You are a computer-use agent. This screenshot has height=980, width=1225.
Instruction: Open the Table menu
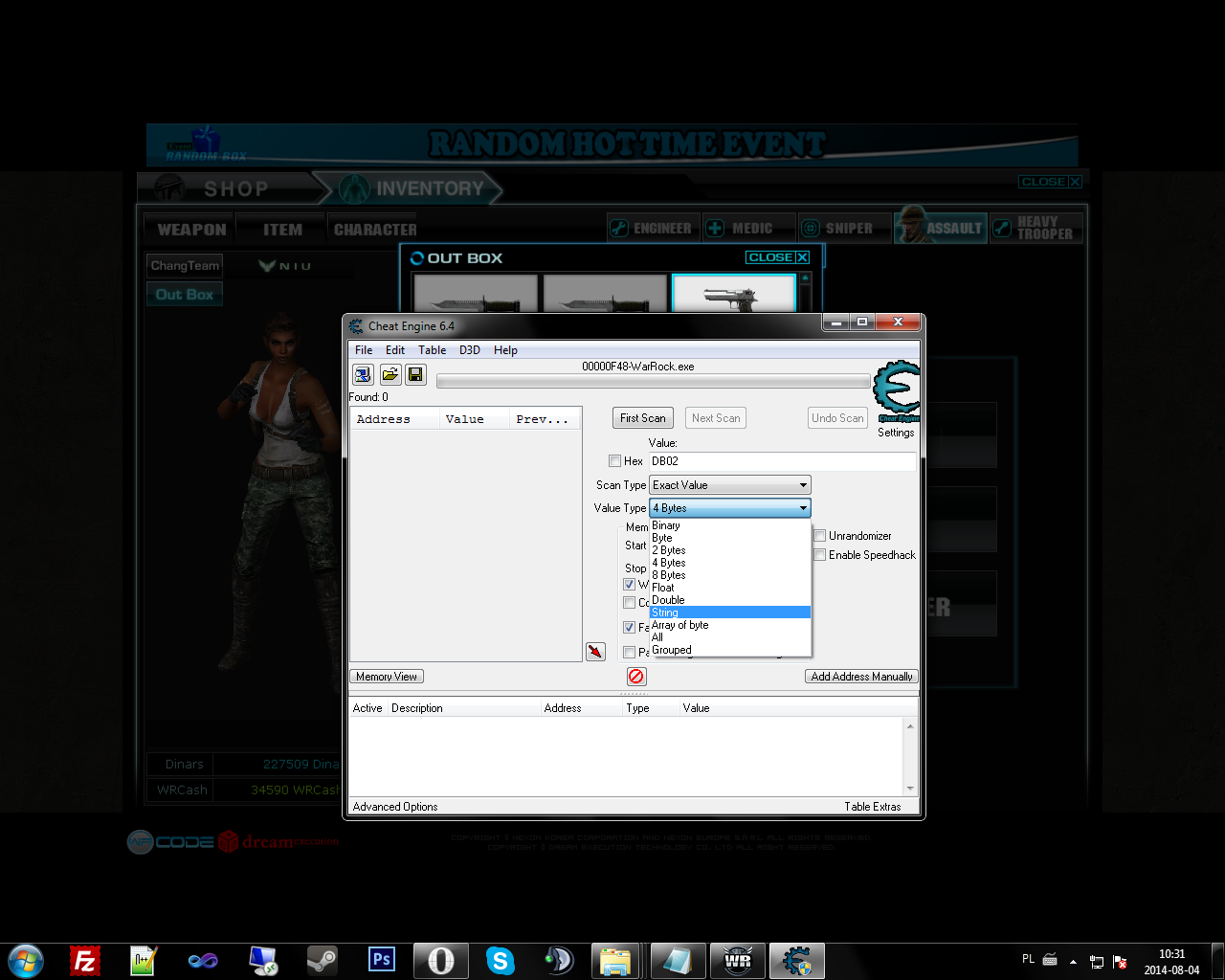[433, 350]
